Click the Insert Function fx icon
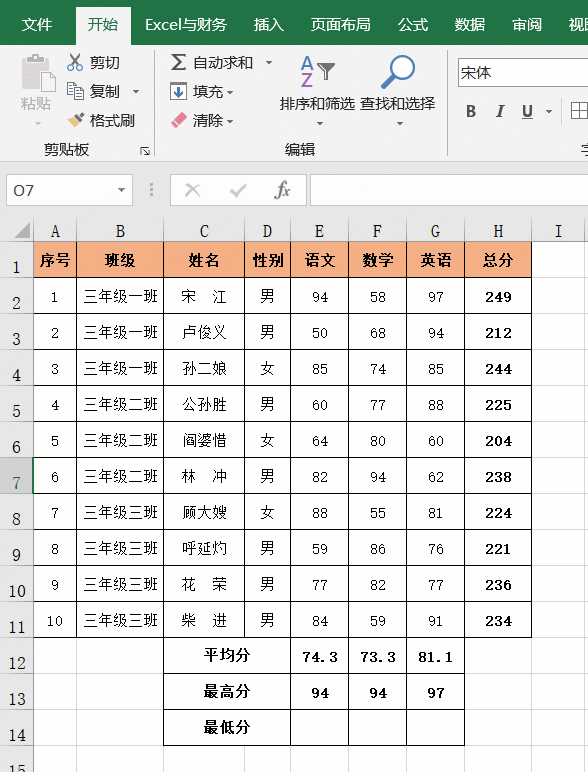Screen dimensions: 588x772 click(x=282, y=190)
